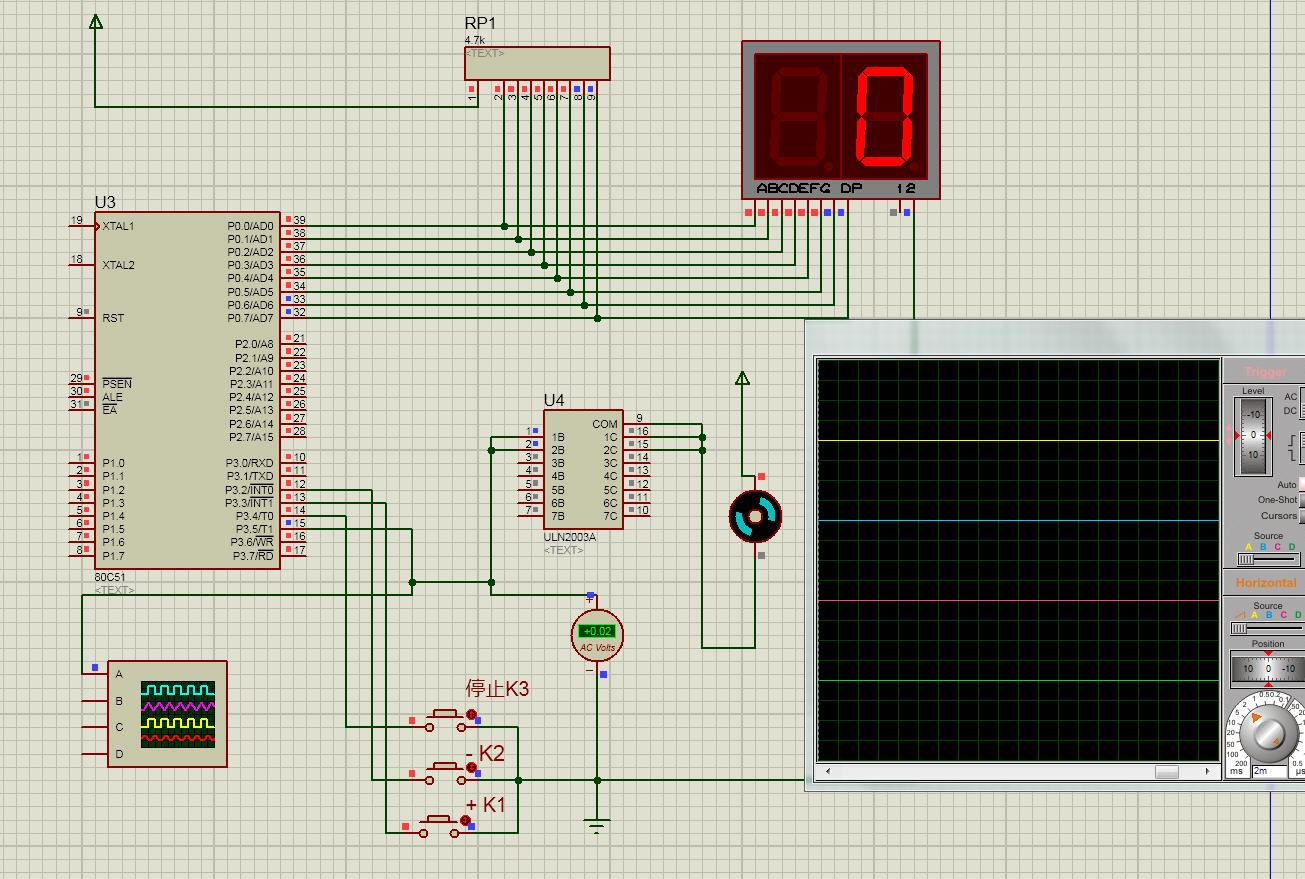Screen dimensions: 1305x879
Task: Click the RP1 reference label
Action: point(480,24)
